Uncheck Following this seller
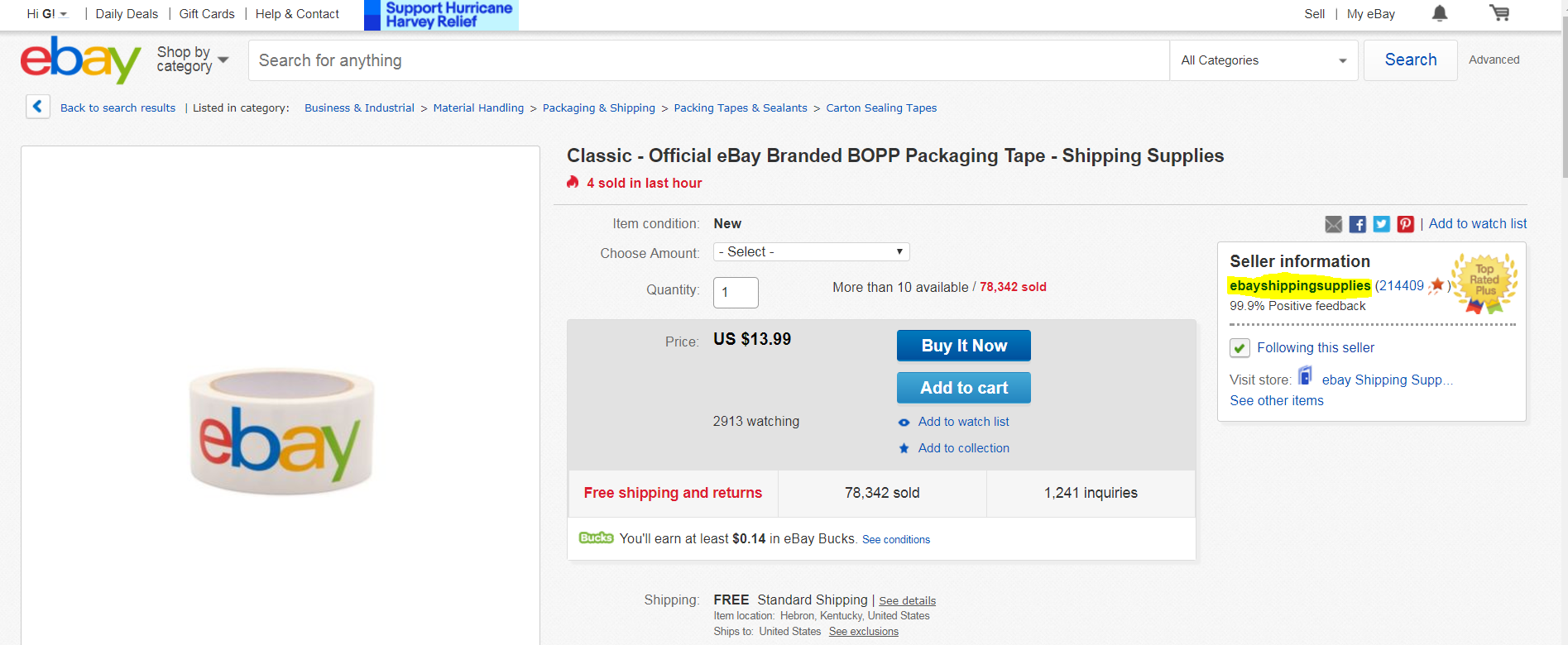1568x645 pixels. 1239,348
